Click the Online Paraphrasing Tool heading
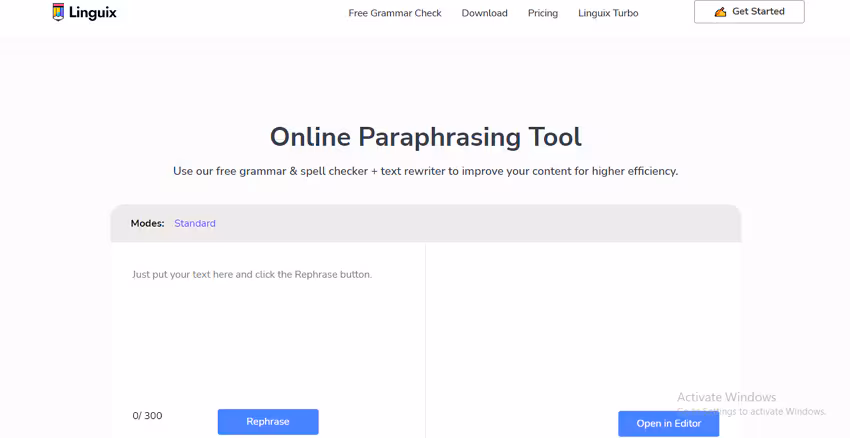The height and width of the screenshot is (438, 850). (425, 137)
